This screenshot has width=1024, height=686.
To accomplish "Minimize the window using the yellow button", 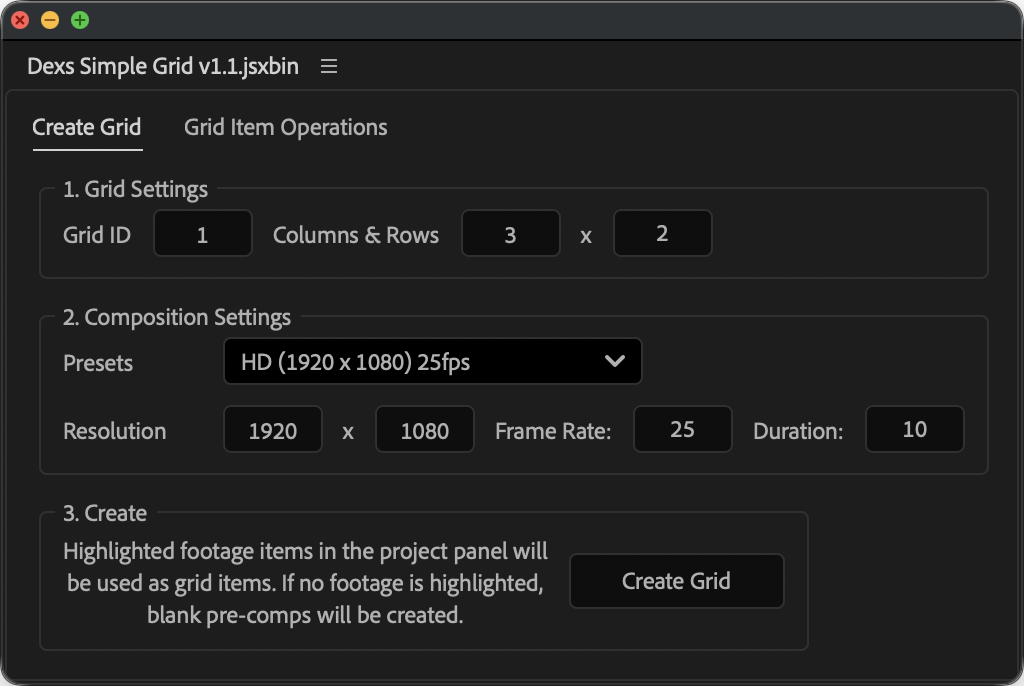I will pos(50,20).
